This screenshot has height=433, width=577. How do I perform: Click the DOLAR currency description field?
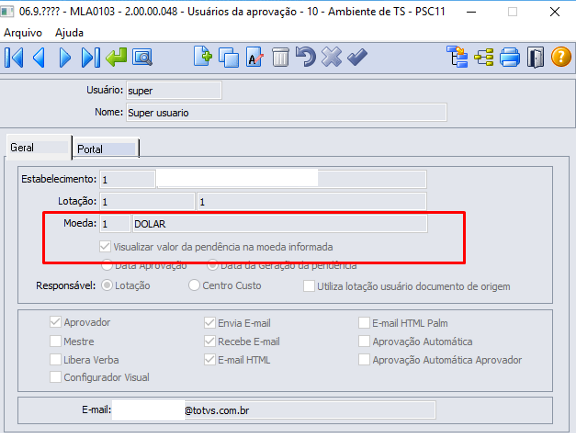tap(280, 224)
